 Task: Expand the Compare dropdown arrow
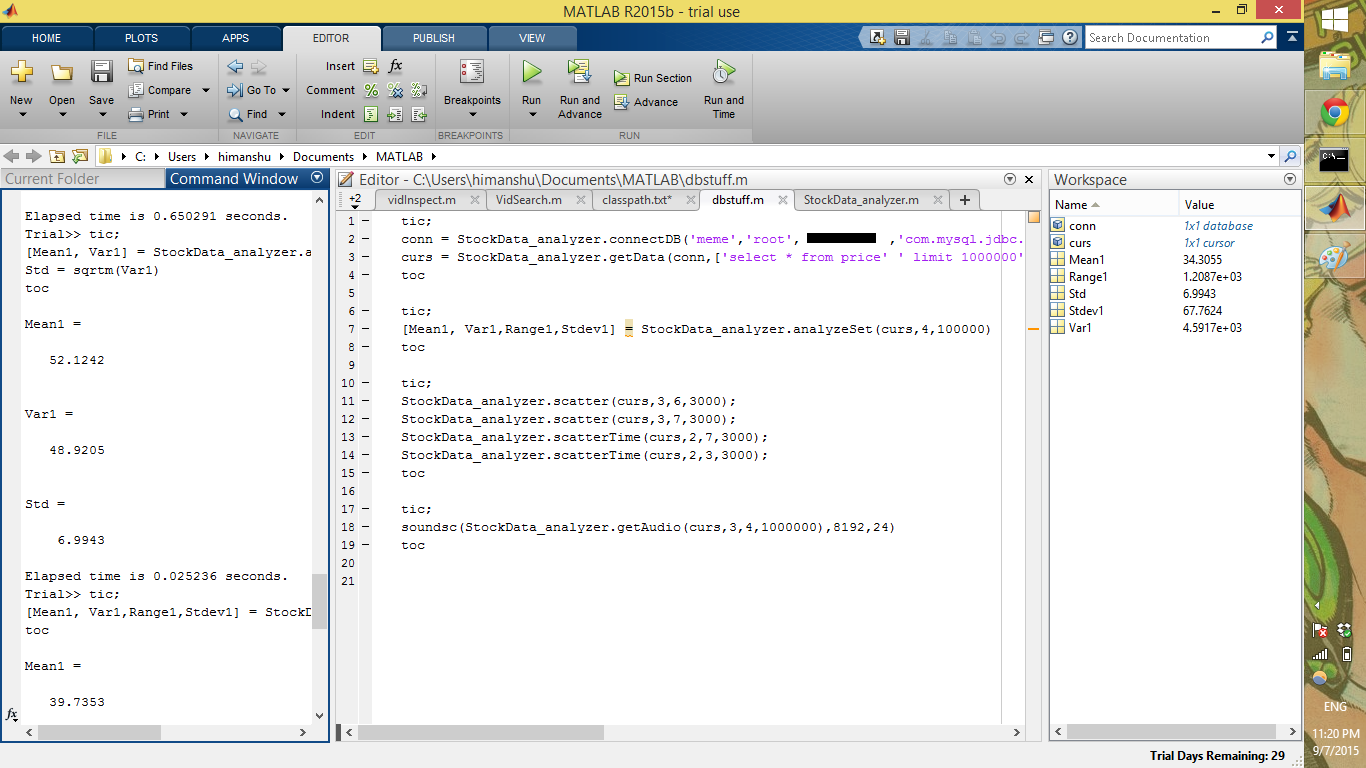(206, 90)
